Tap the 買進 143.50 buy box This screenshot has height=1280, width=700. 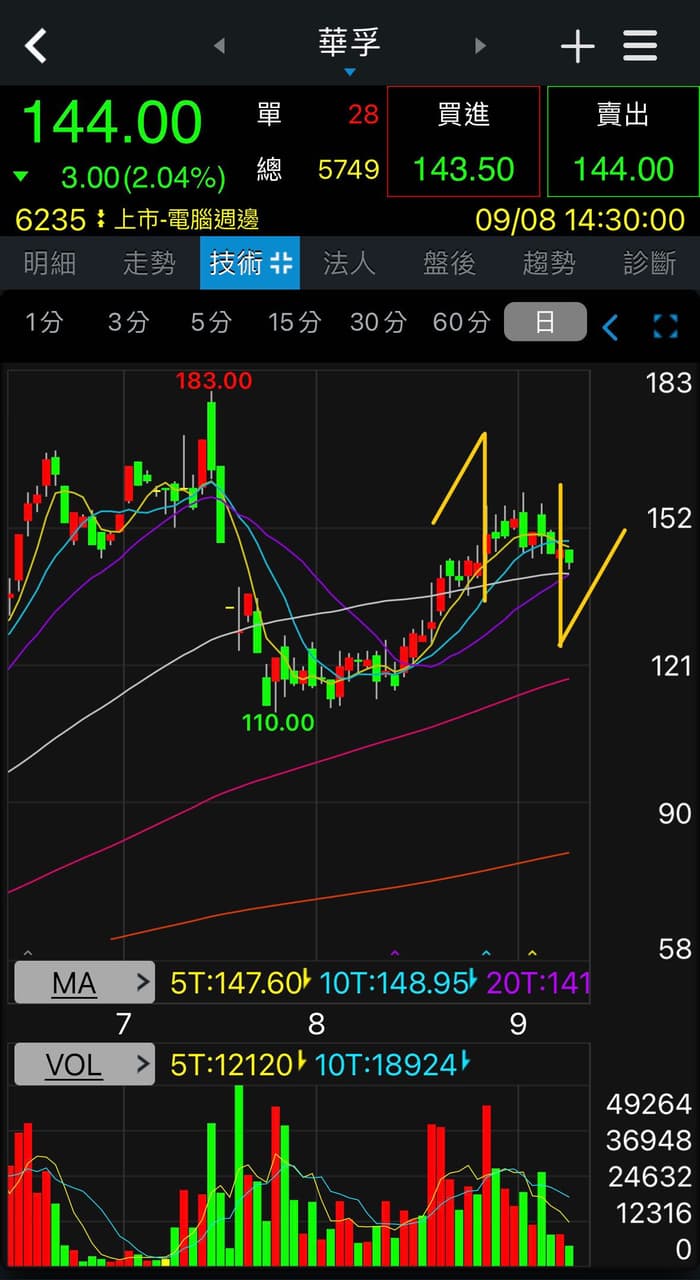tap(463, 141)
